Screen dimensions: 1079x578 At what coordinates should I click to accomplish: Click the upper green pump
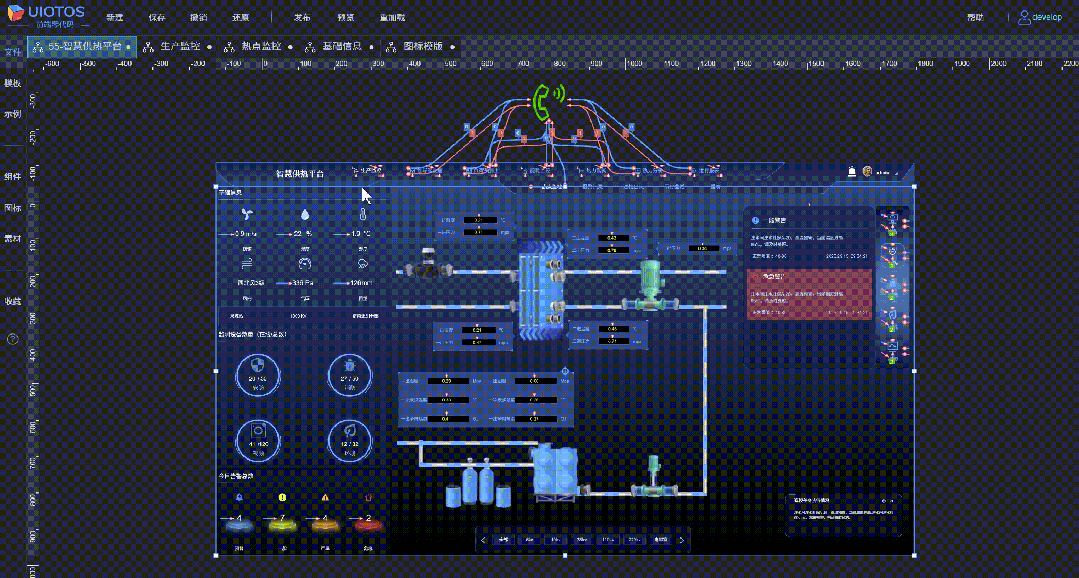(x=650, y=287)
